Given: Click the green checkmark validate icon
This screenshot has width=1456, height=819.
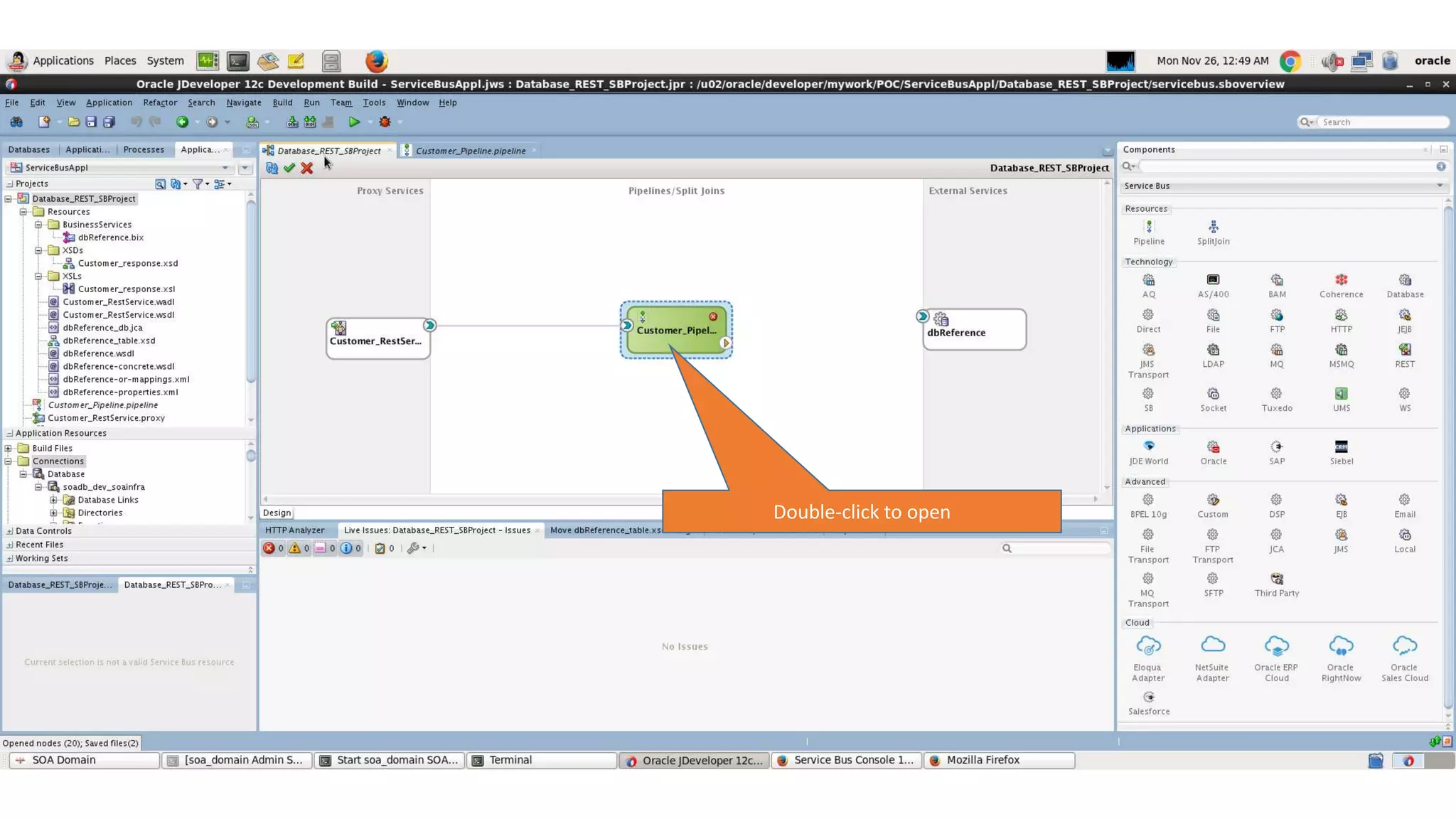Looking at the screenshot, I should click(x=289, y=168).
